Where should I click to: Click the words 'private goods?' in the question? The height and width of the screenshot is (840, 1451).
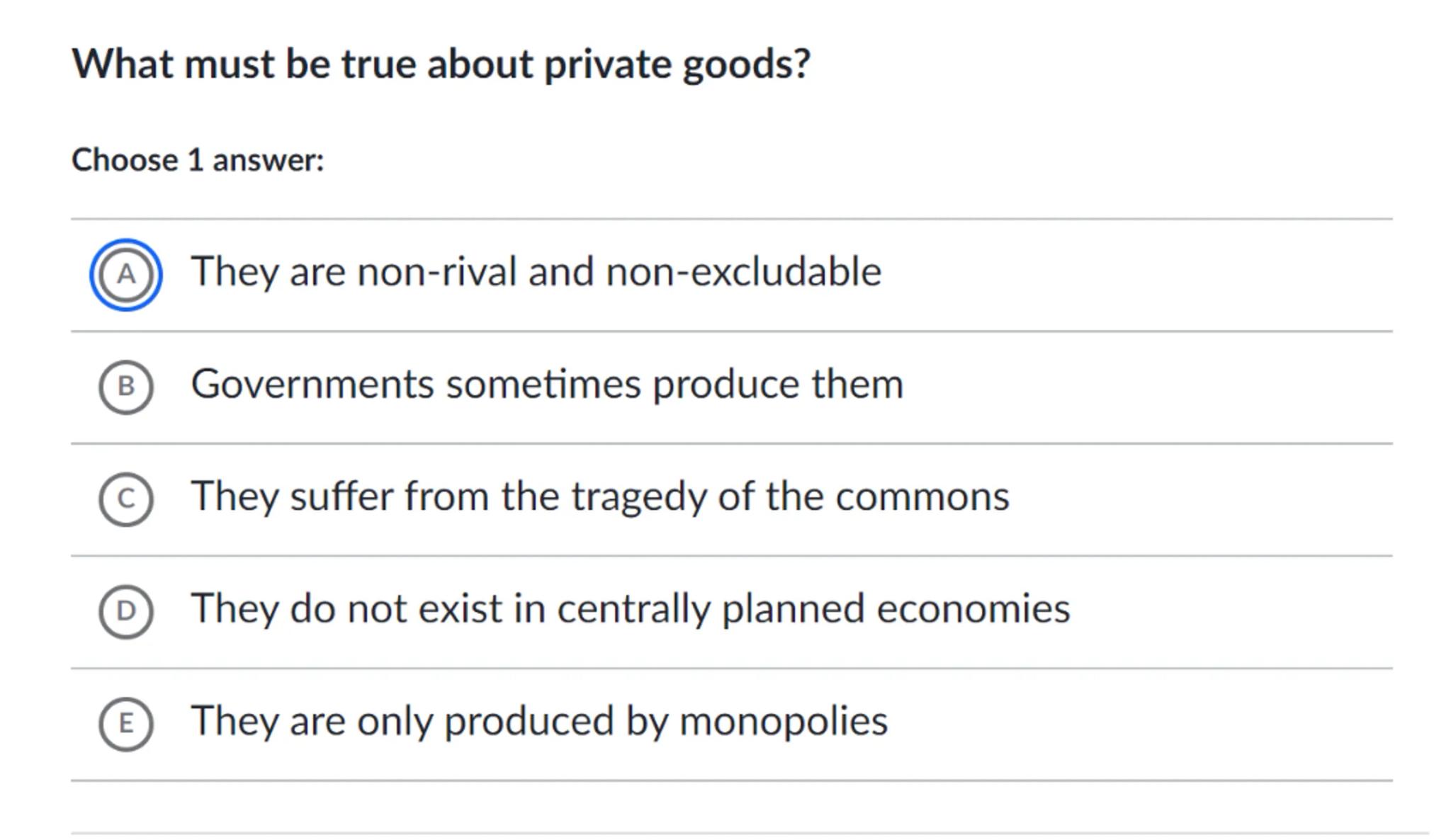tap(677, 64)
